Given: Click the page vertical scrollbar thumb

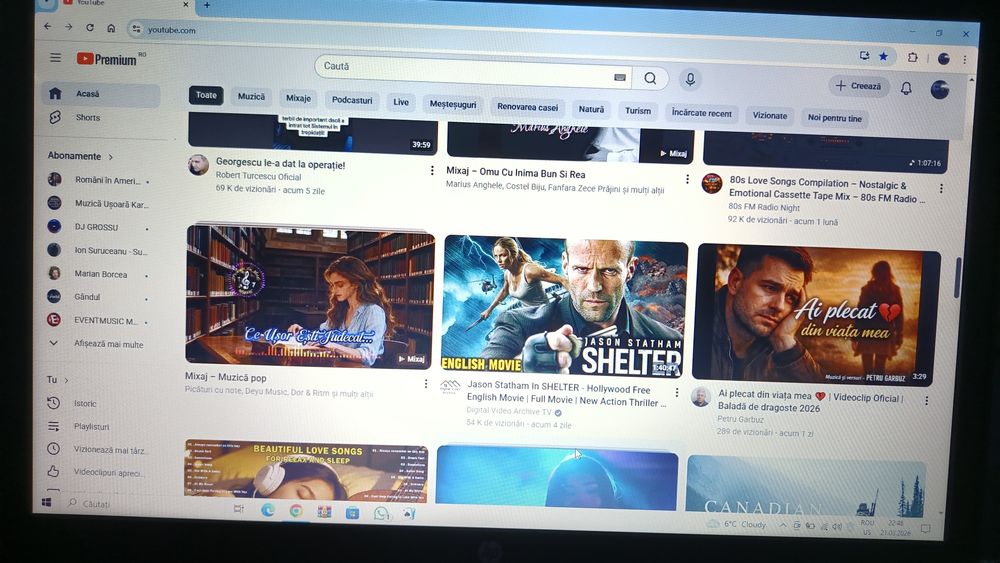Looking at the screenshot, I should 957,278.
